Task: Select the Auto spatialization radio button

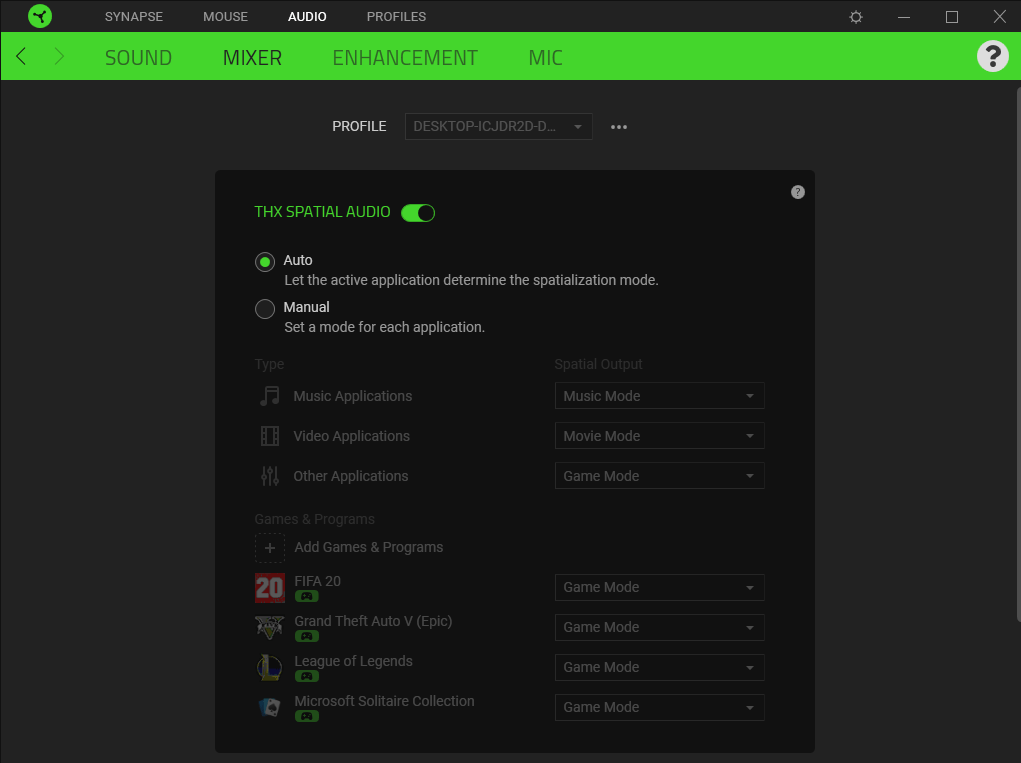Action: (265, 262)
